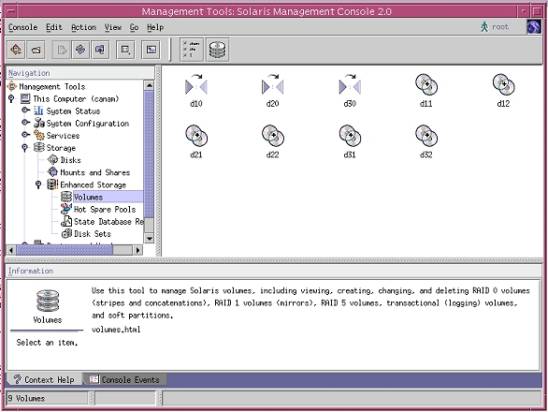Select Disk Sets label in tree
Screen dimensions: 548x412
(x=92, y=234)
